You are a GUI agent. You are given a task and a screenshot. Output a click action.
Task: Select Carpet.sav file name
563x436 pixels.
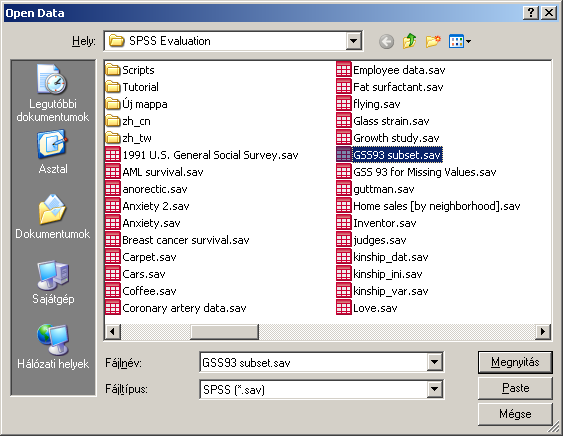[149, 257]
